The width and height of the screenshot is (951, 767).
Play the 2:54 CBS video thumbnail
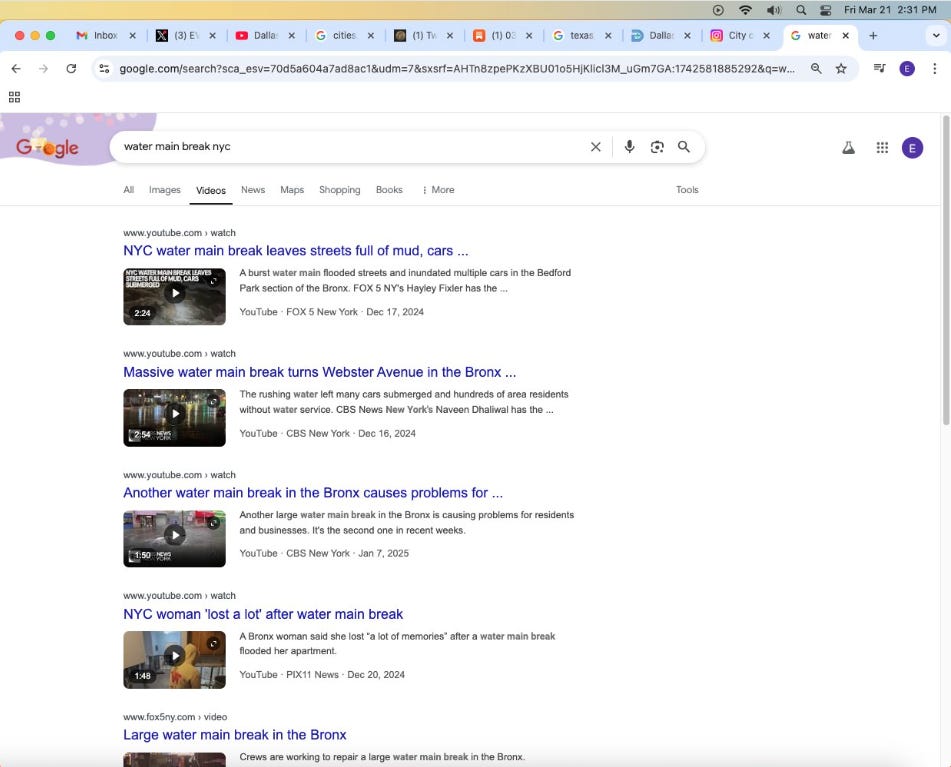click(x=174, y=418)
